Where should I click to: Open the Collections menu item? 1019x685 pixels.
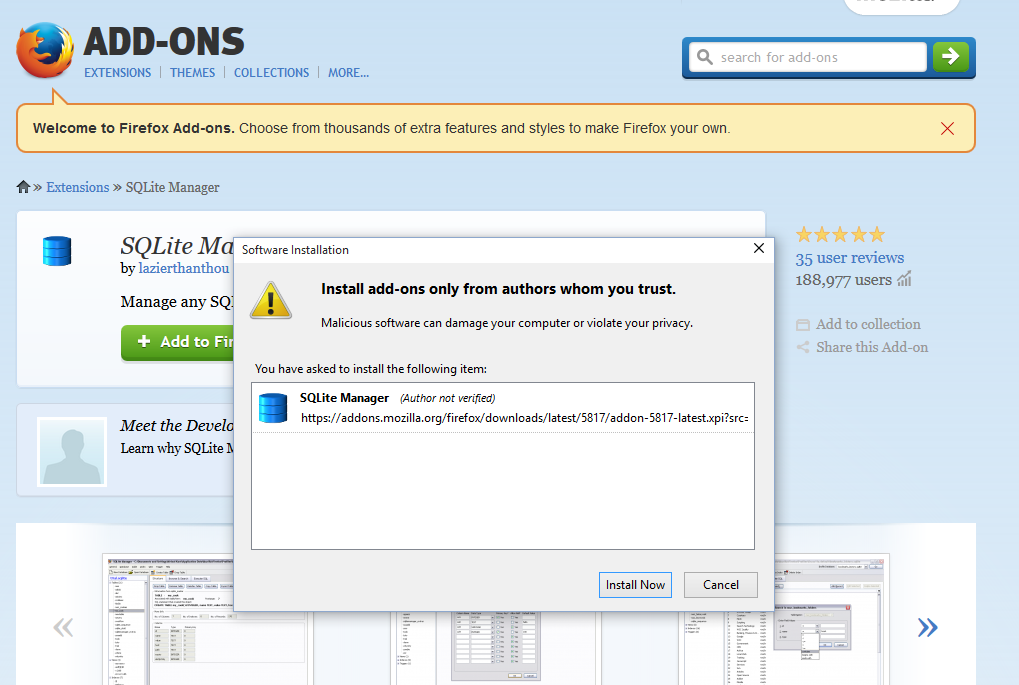point(272,73)
